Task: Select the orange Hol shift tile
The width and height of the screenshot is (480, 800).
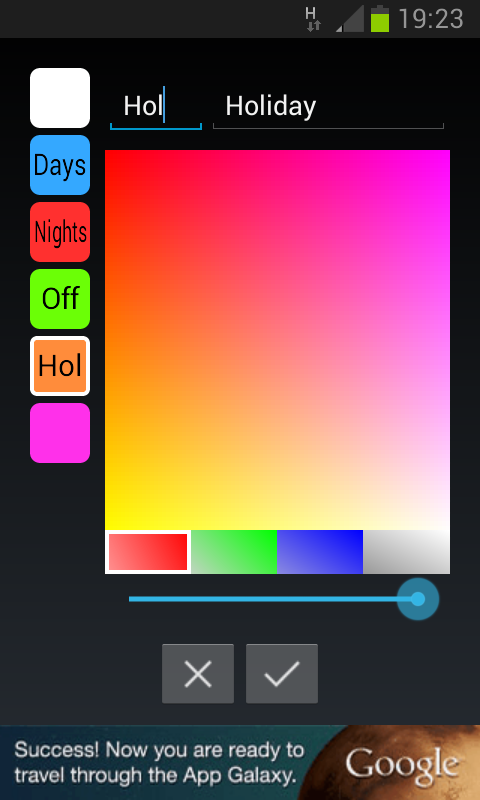Action: tap(60, 366)
